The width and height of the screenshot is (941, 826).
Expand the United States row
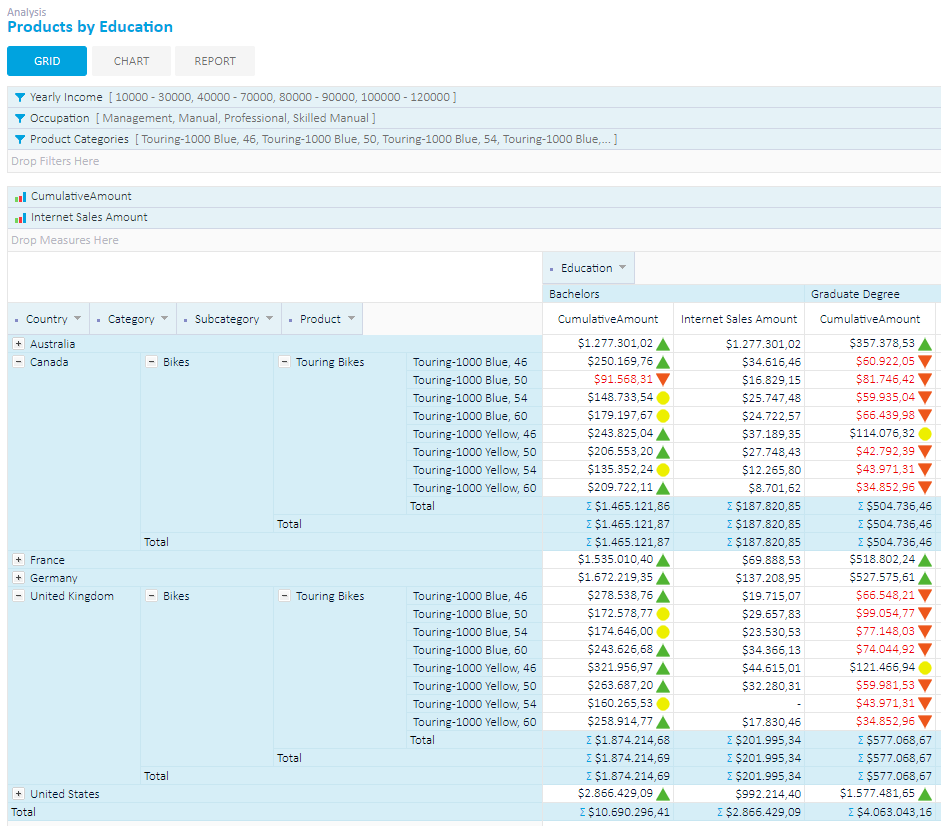17,793
